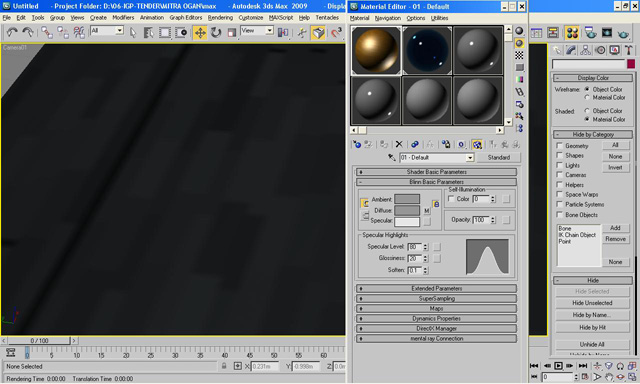The image size is (640, 384).
Task: Open the Select by Name dialog icon
Action: [148, 32]
